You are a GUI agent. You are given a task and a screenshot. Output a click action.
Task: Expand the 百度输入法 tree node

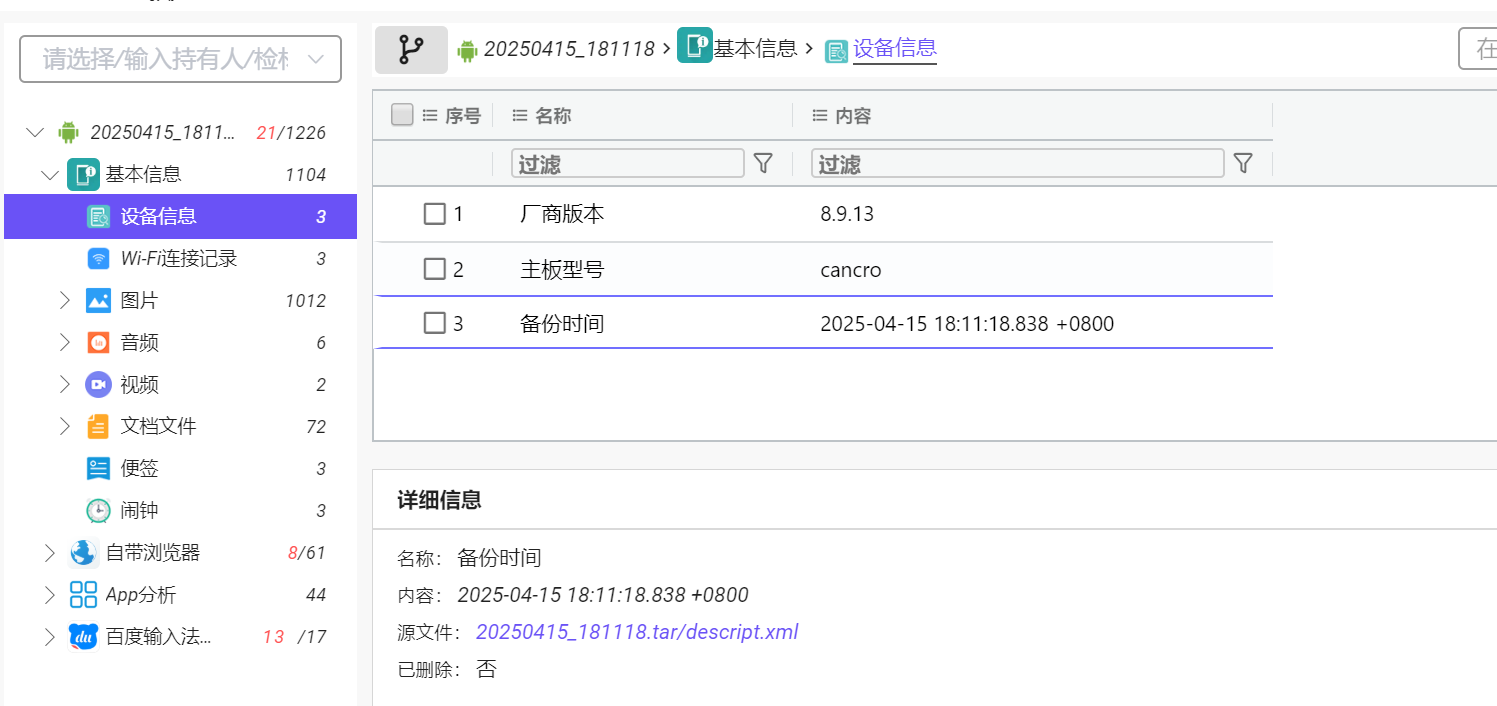pos(49,637)
